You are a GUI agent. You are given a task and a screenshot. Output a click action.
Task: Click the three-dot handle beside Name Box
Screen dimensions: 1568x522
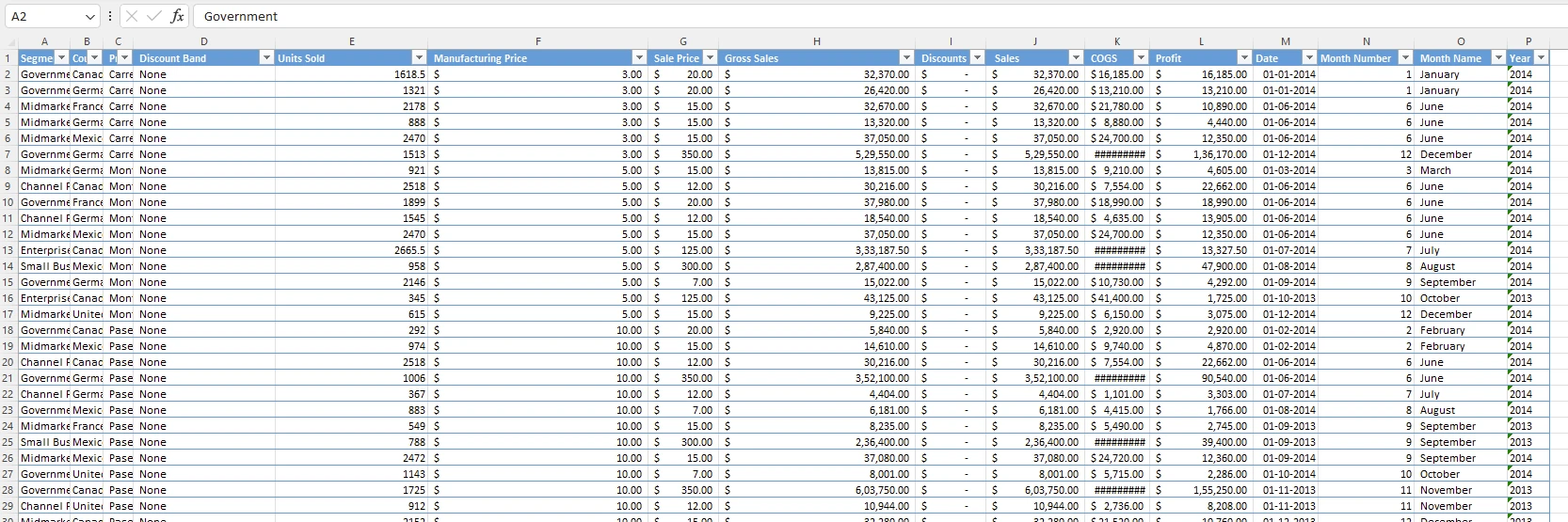pyautogui.click(x=110, y=16)
